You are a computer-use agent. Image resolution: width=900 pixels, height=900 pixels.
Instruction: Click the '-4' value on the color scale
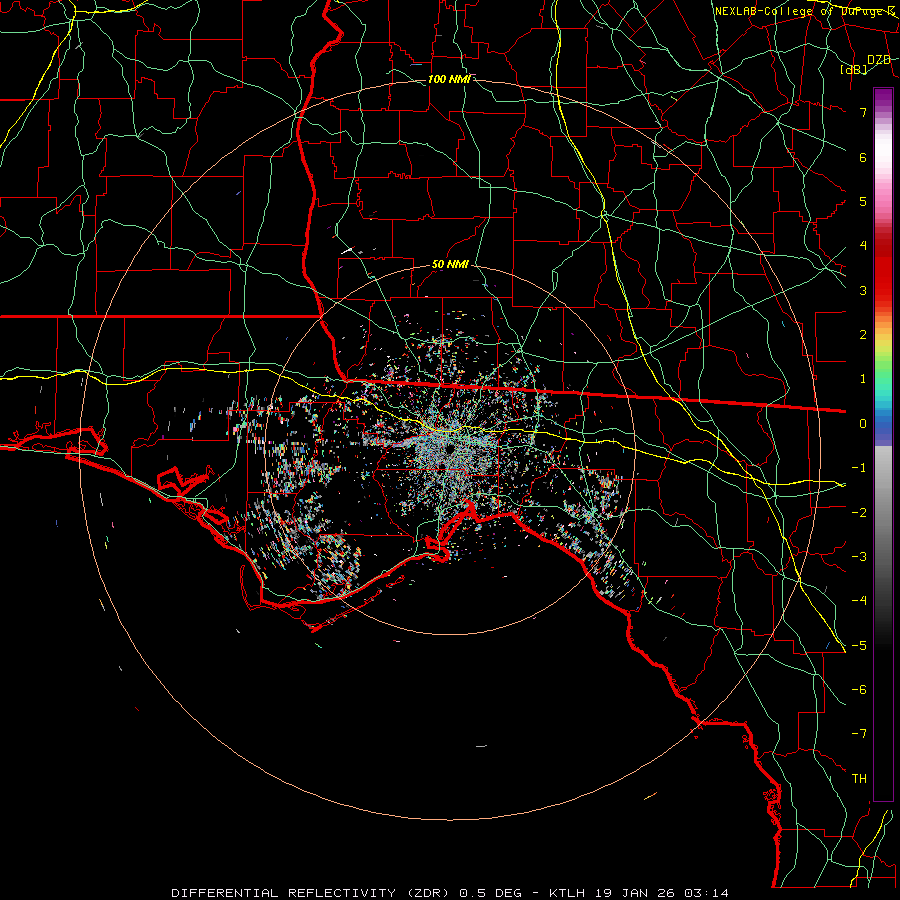[x=859, y=601]
